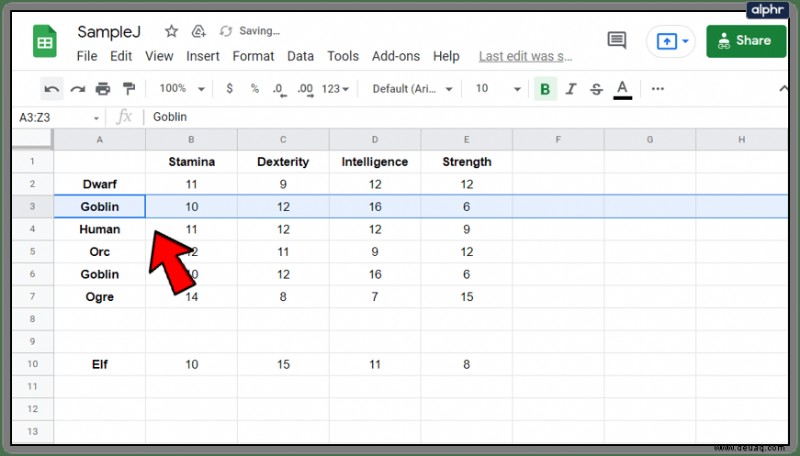800x456 pixels.
Task: Click the formula bar containing Goblin
Action: (x=467, y=117)
